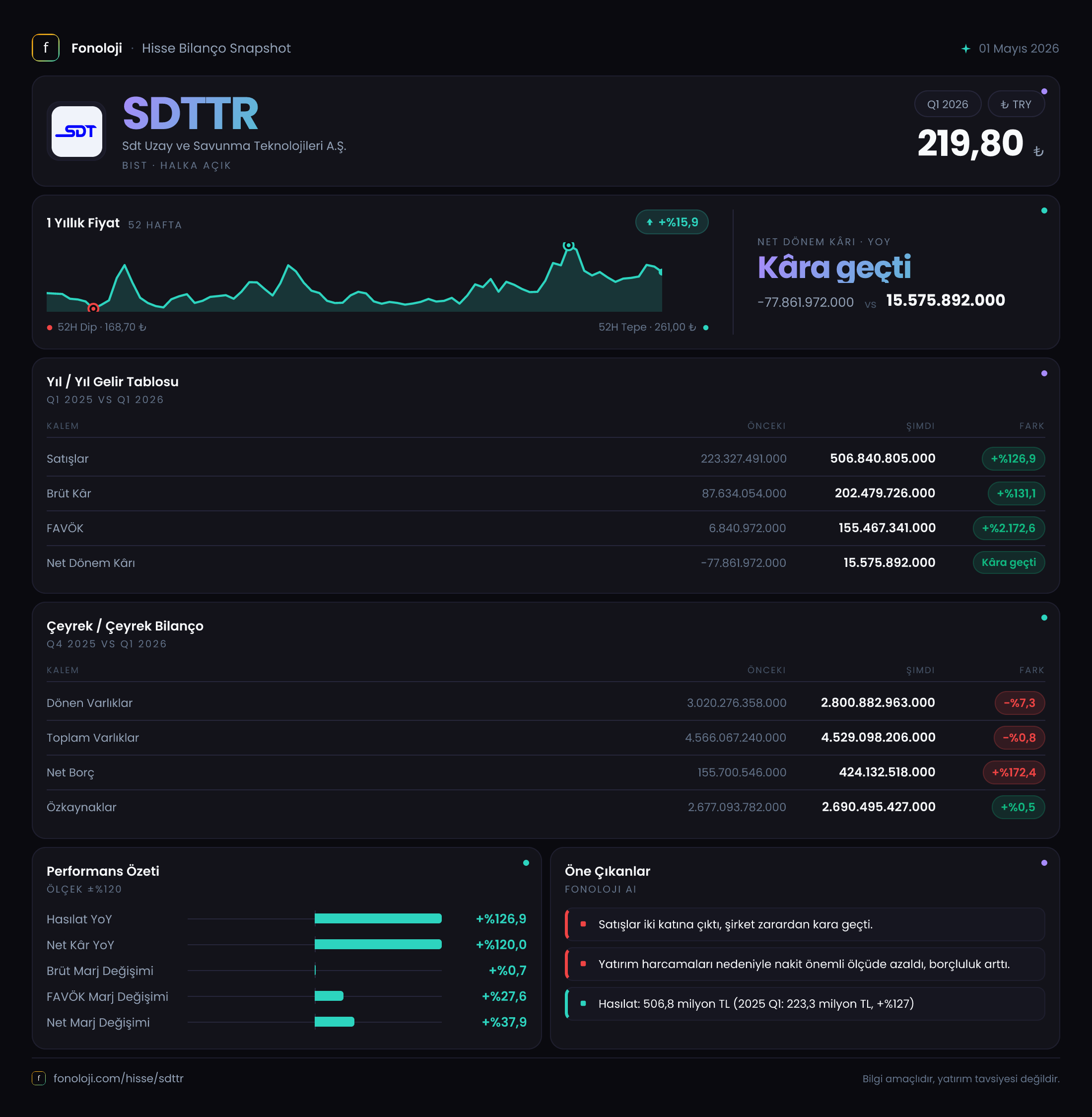The width and height of the screenshot is (1092, 1117).
Task: Click the teal dot in Çeyrek / Çeyrek Bilanço card
Action: click(1044, 618)
